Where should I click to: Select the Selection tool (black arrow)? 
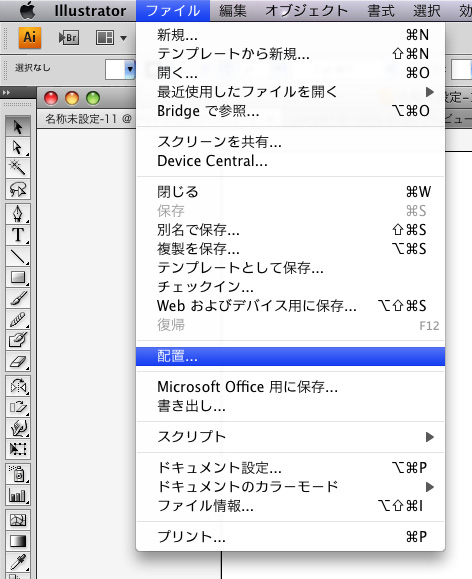(18, 127)
